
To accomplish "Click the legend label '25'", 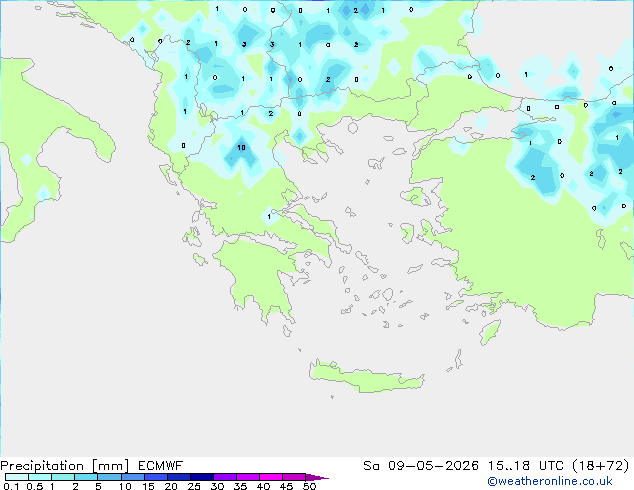I will (x=194, y=486).
